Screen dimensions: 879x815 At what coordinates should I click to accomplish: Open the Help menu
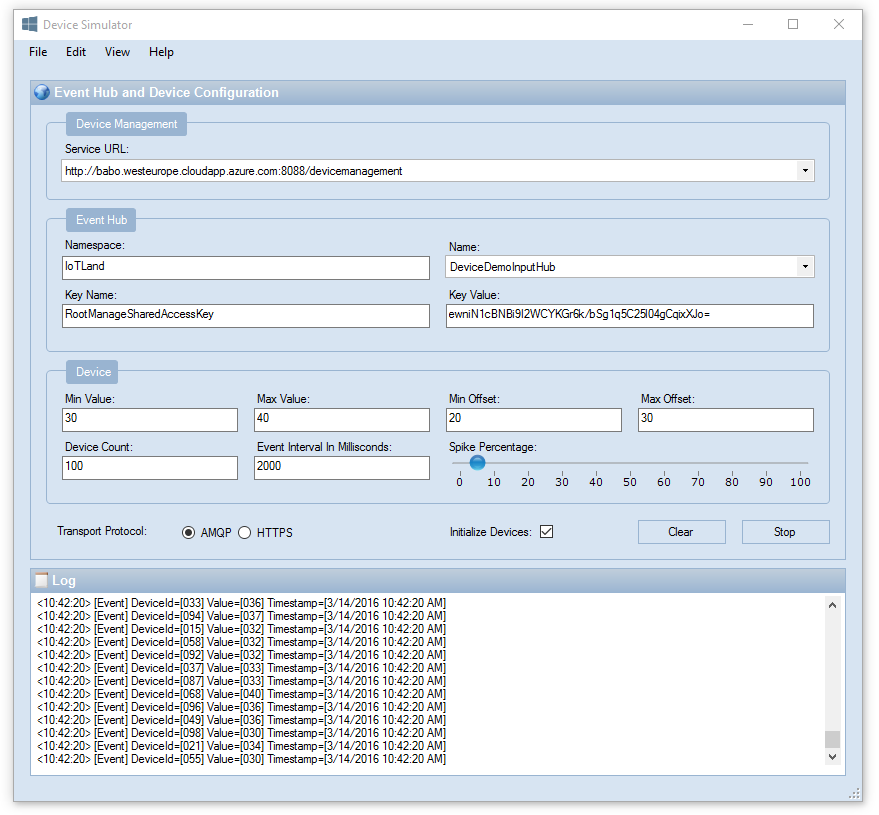click(x=161, y=52)
